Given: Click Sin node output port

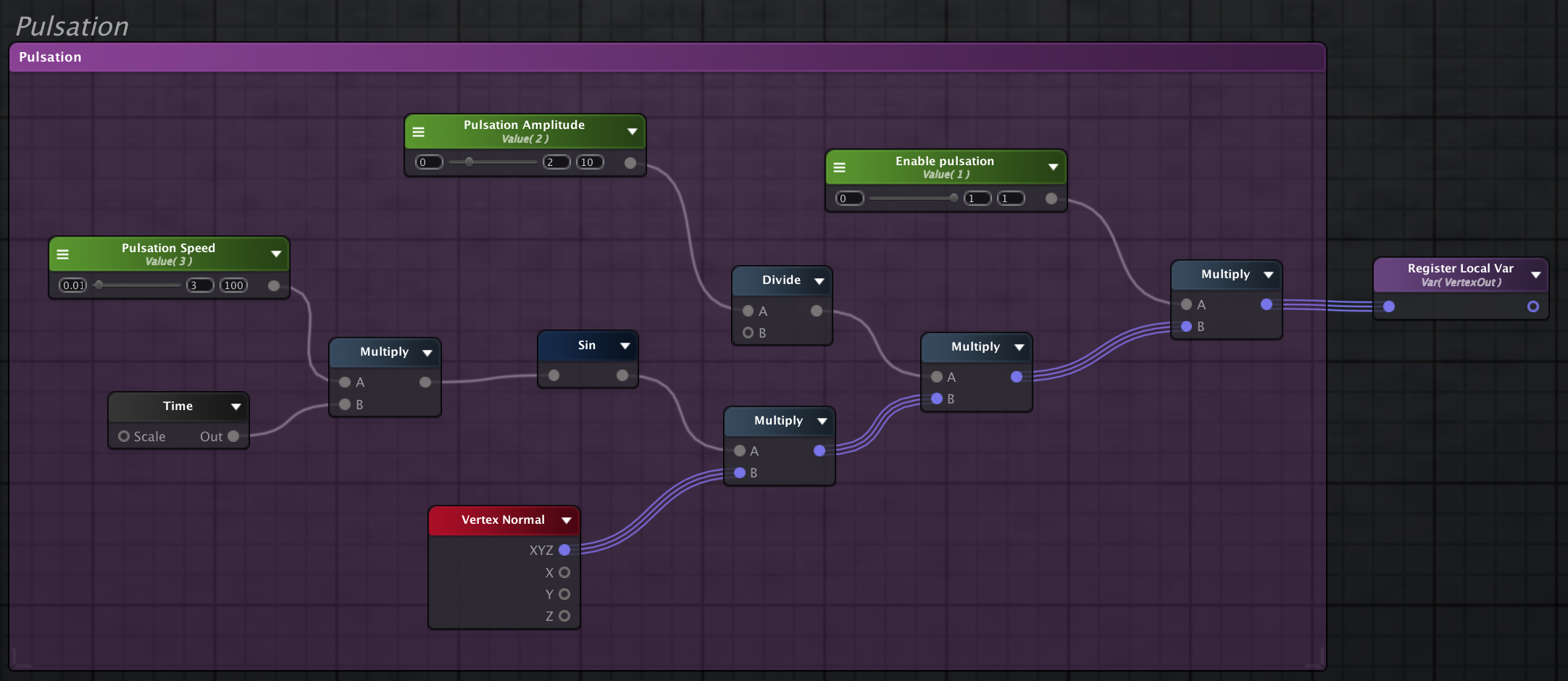Looking at the screenshot, I should tap(622, 375).
